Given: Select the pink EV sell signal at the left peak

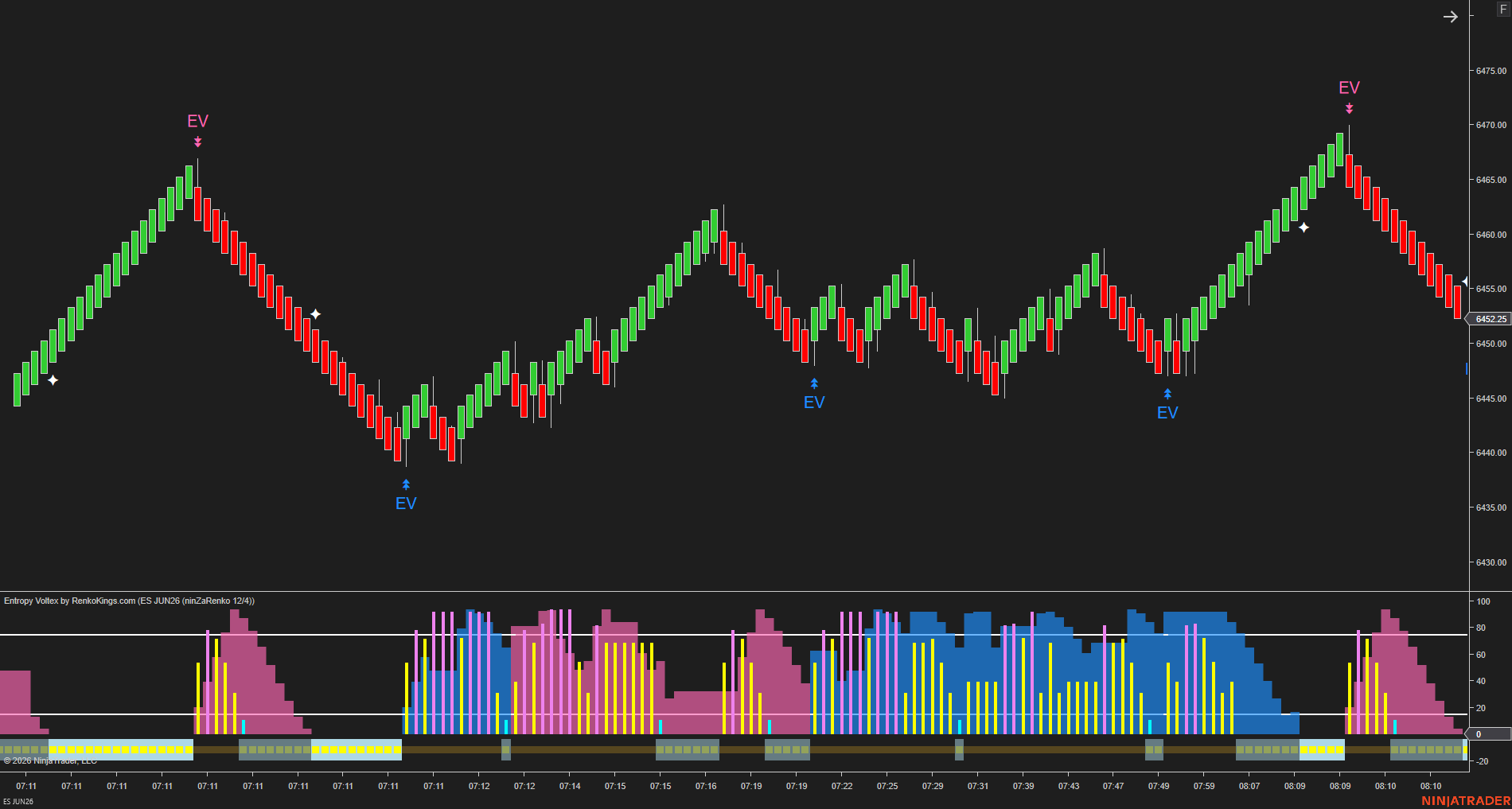Looking at the screenshot, I should coord(197,122).
